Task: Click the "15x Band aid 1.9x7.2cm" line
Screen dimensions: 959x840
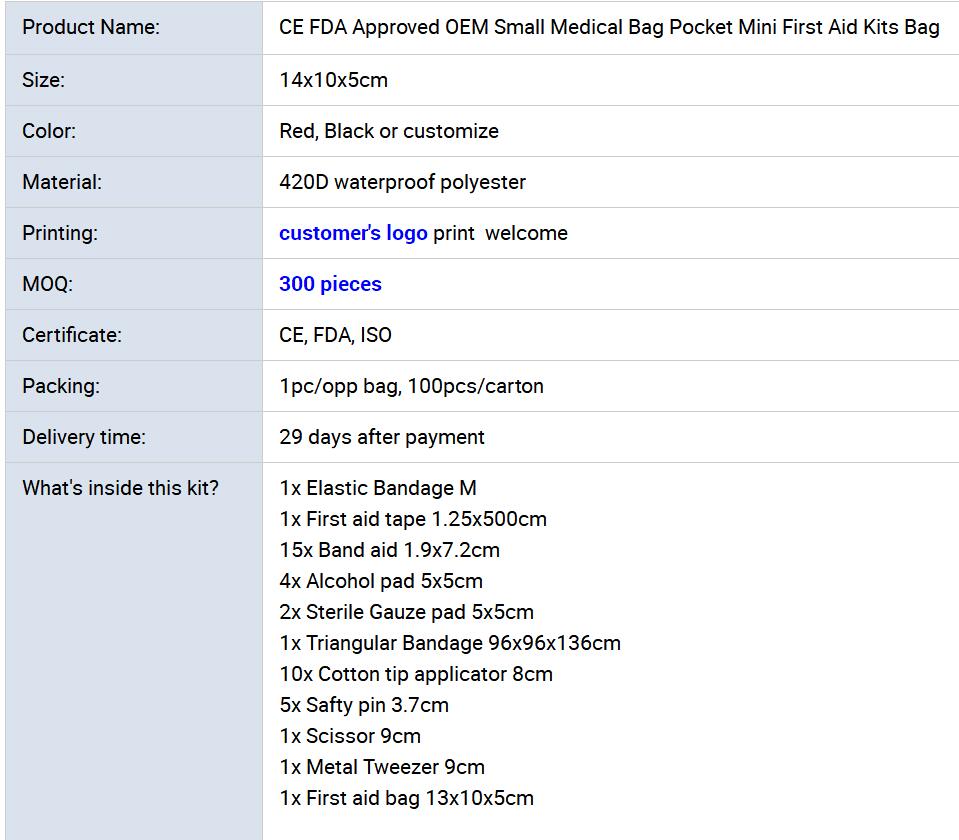Action: point(389,550)
